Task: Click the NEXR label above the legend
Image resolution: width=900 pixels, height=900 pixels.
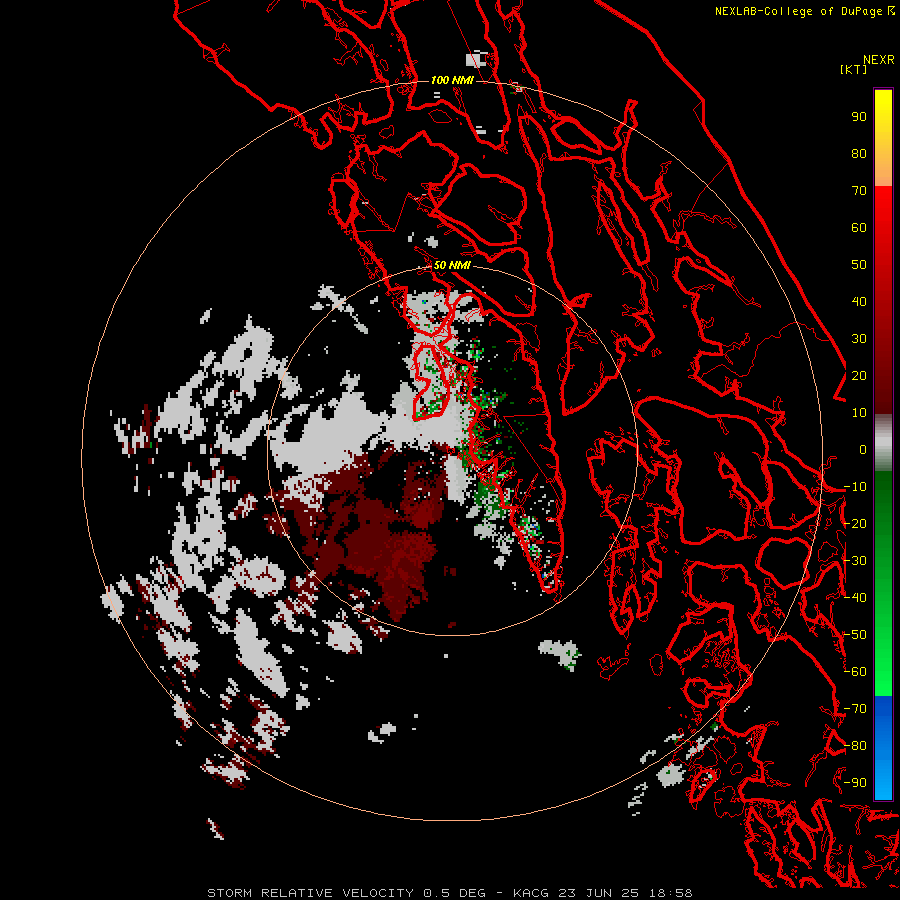Action: (x=879, y=60)
